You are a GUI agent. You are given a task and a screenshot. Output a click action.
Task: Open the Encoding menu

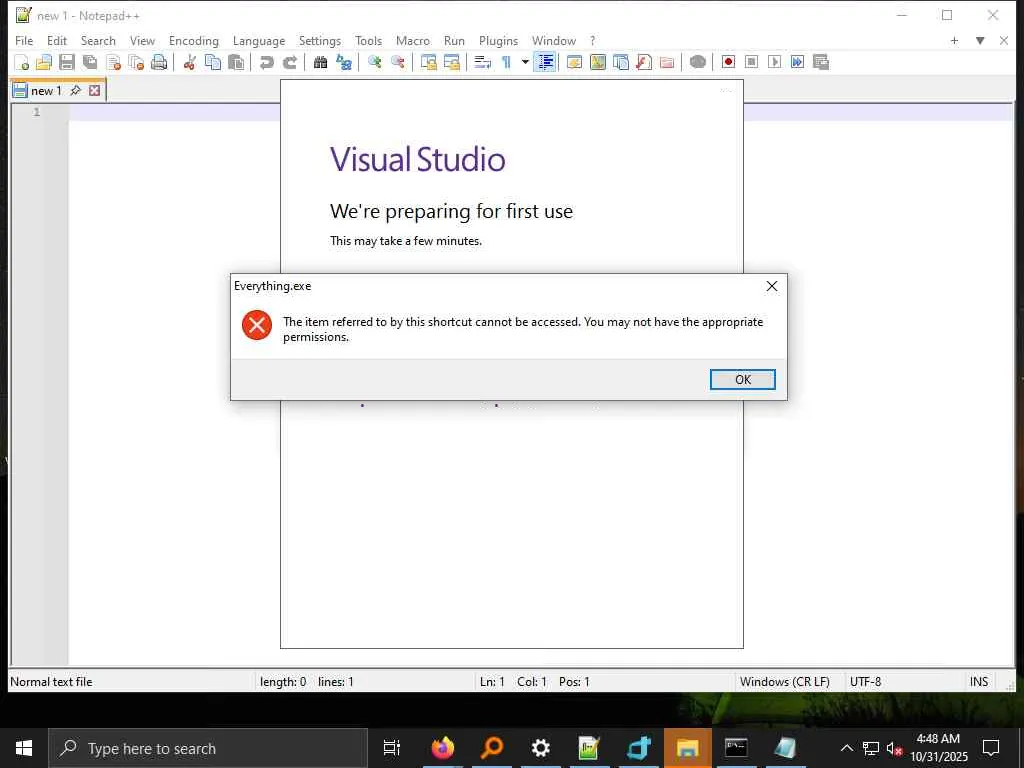(193, 40)
